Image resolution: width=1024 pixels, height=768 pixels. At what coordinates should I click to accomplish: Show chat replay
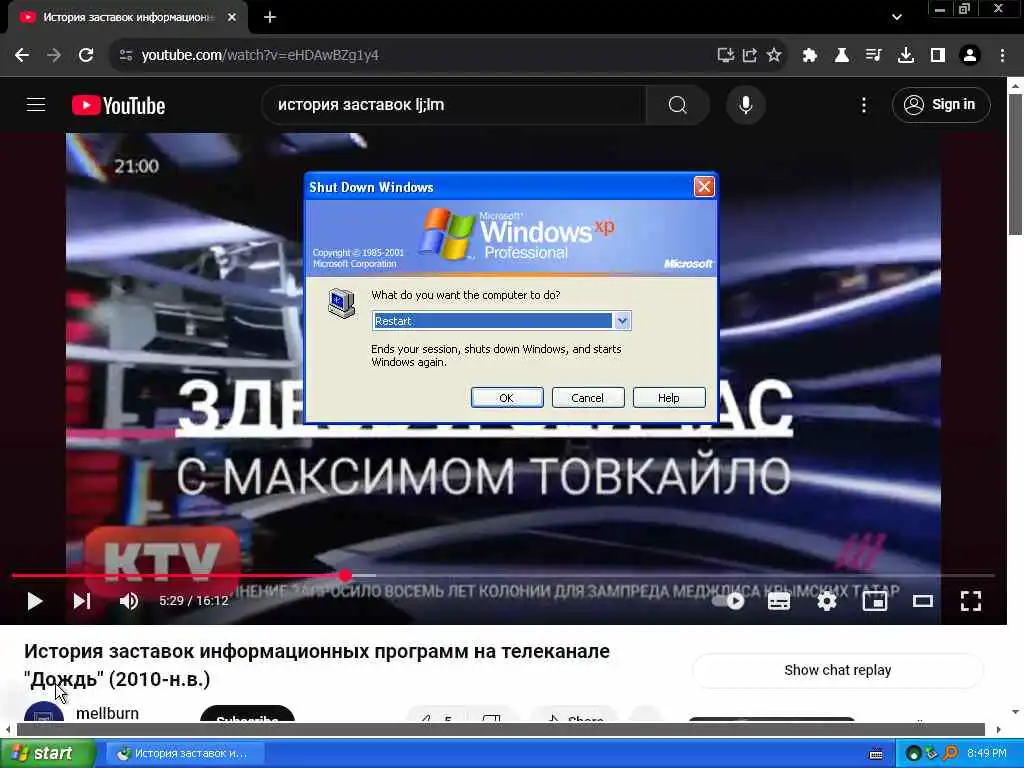point(838,670)
